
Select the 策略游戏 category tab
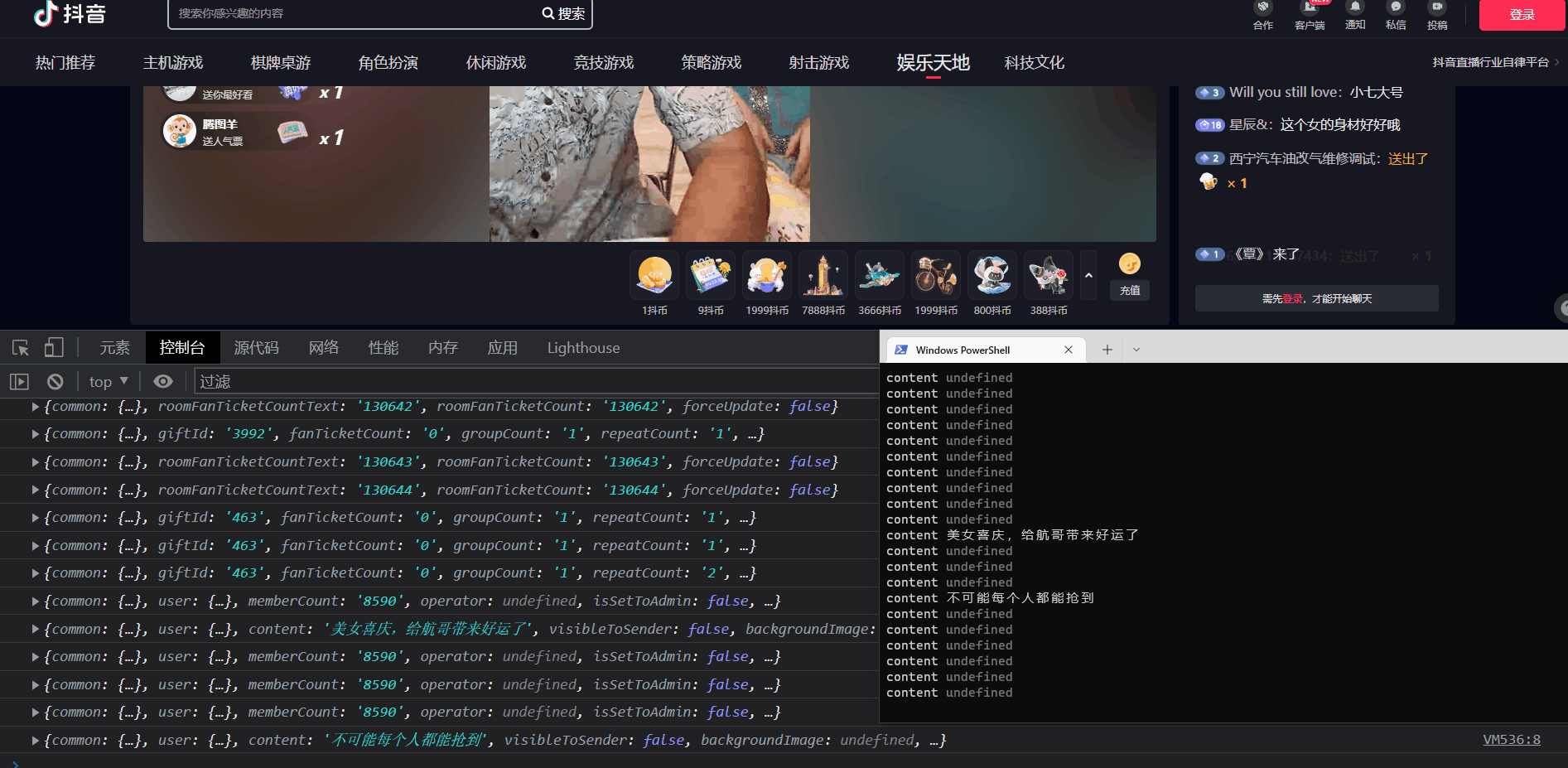pyautogui.click(x=712, y=62)
